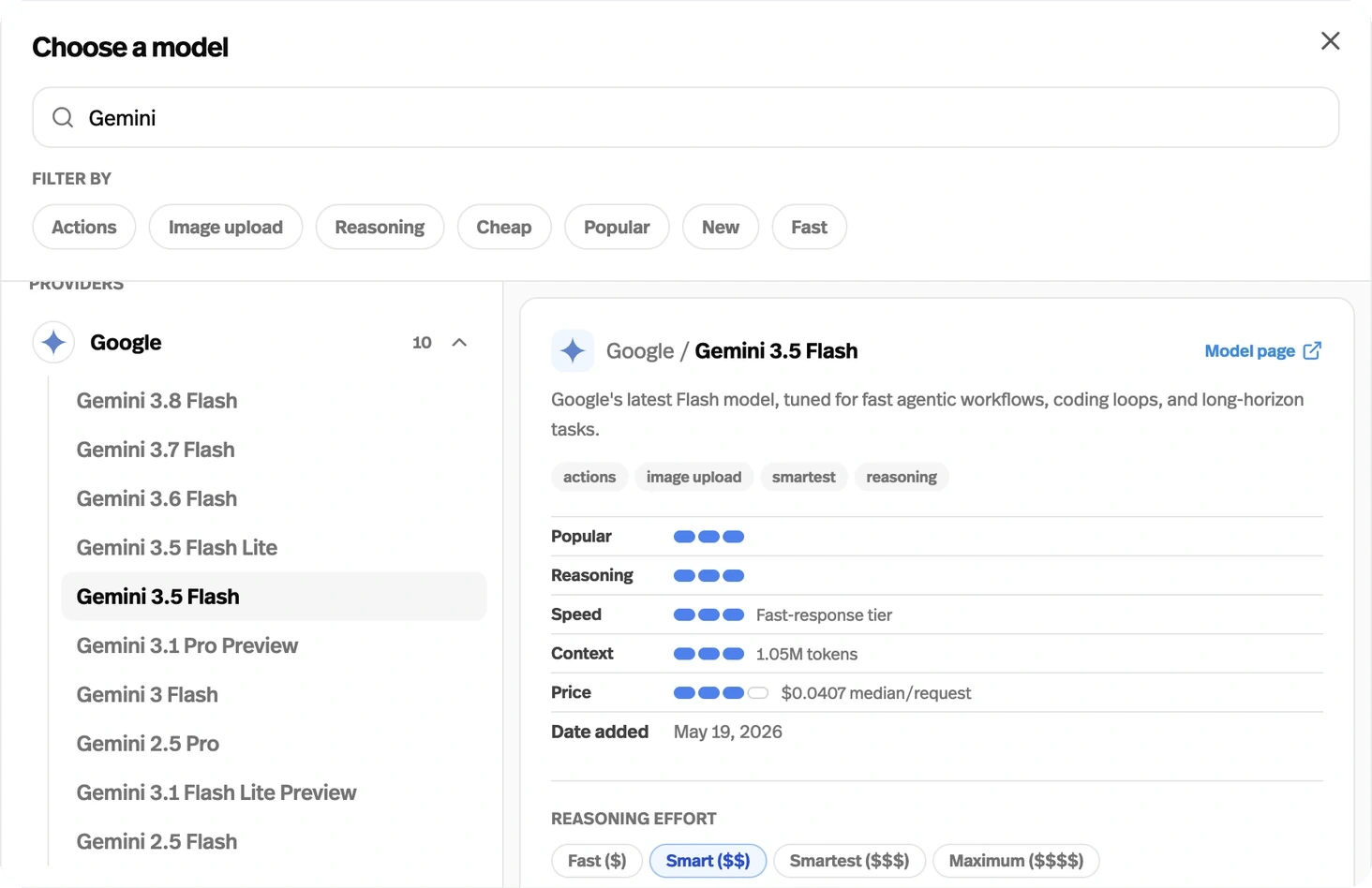Toggle the New filter chip
This screenshot has width=1372, height=888.
click(721, 227)
